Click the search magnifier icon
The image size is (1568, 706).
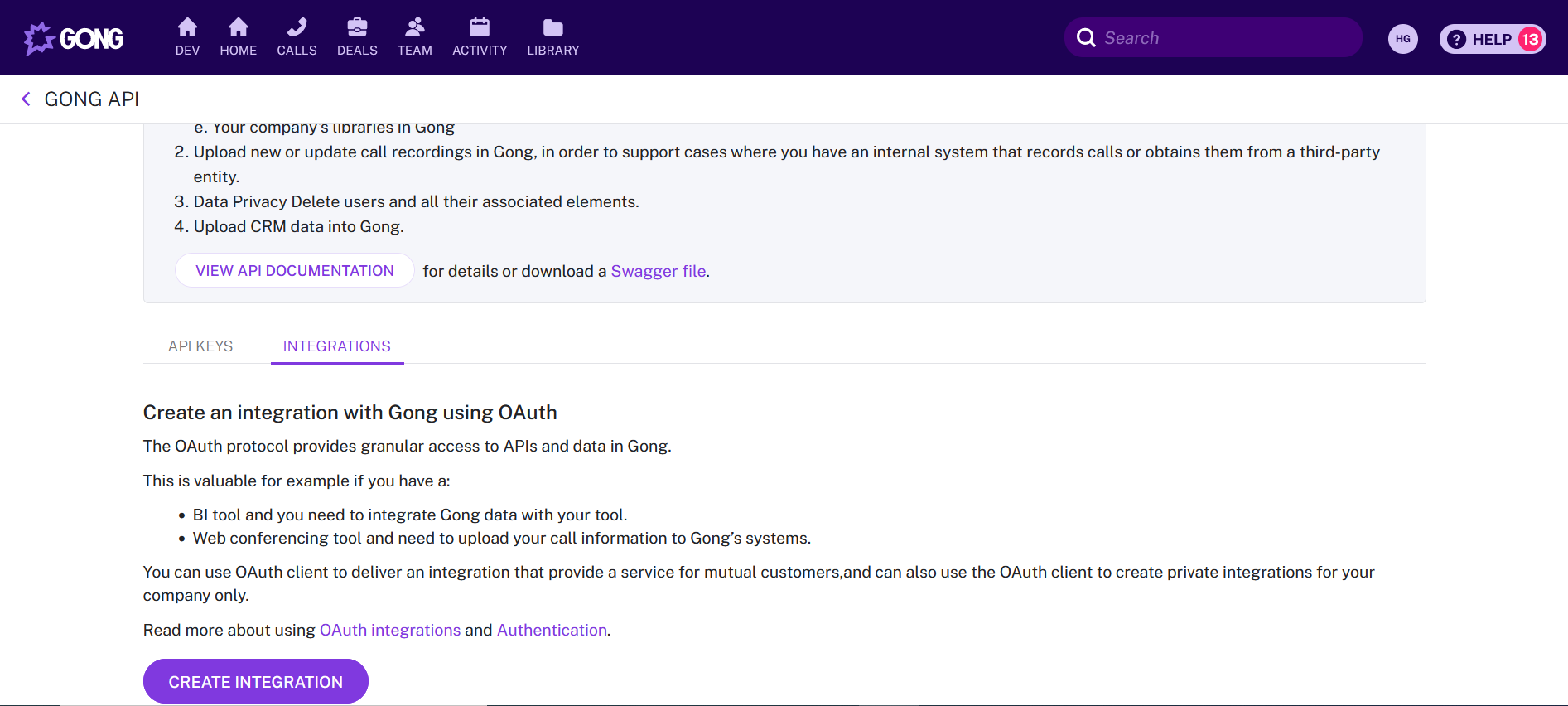tap(1086, 37)
